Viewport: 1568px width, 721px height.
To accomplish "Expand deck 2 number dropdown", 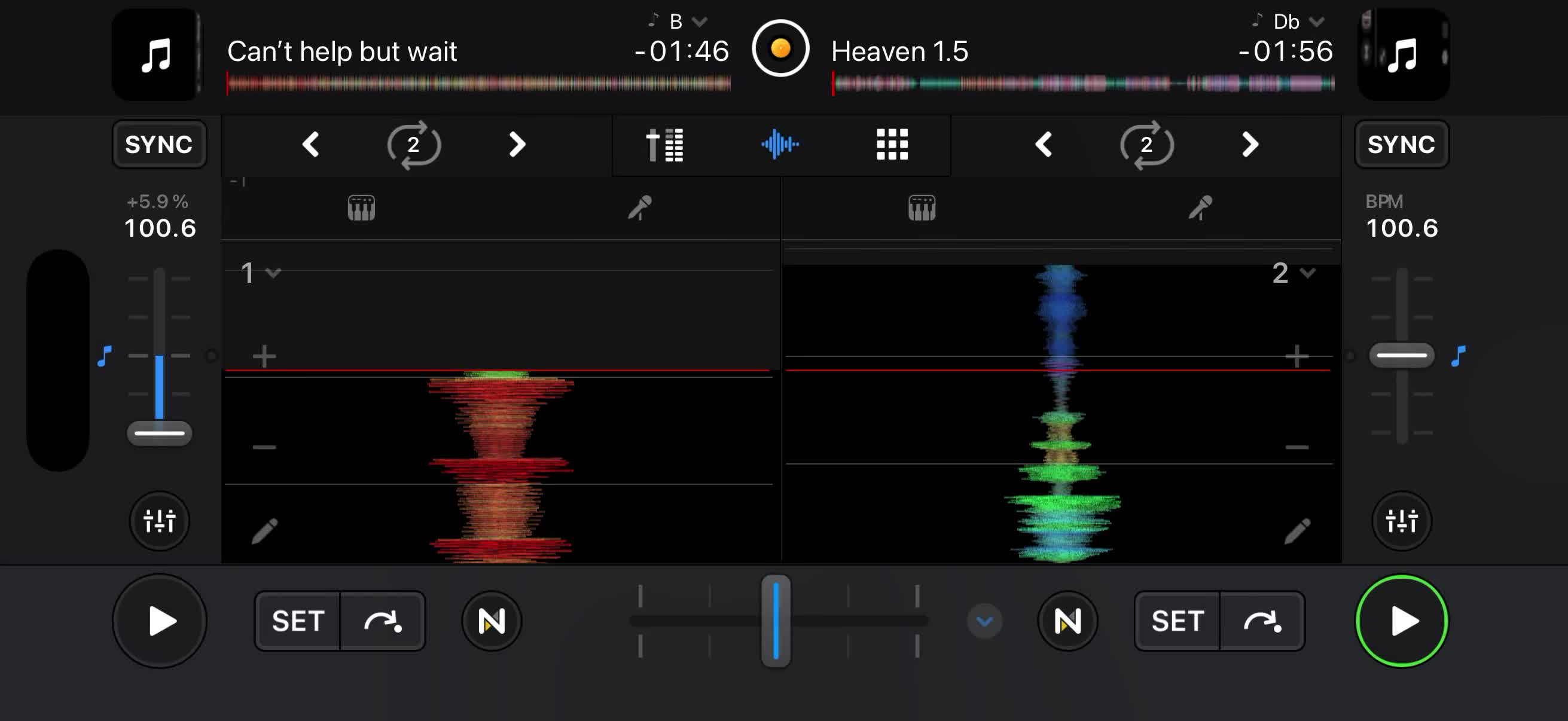I will (1294, 273).
